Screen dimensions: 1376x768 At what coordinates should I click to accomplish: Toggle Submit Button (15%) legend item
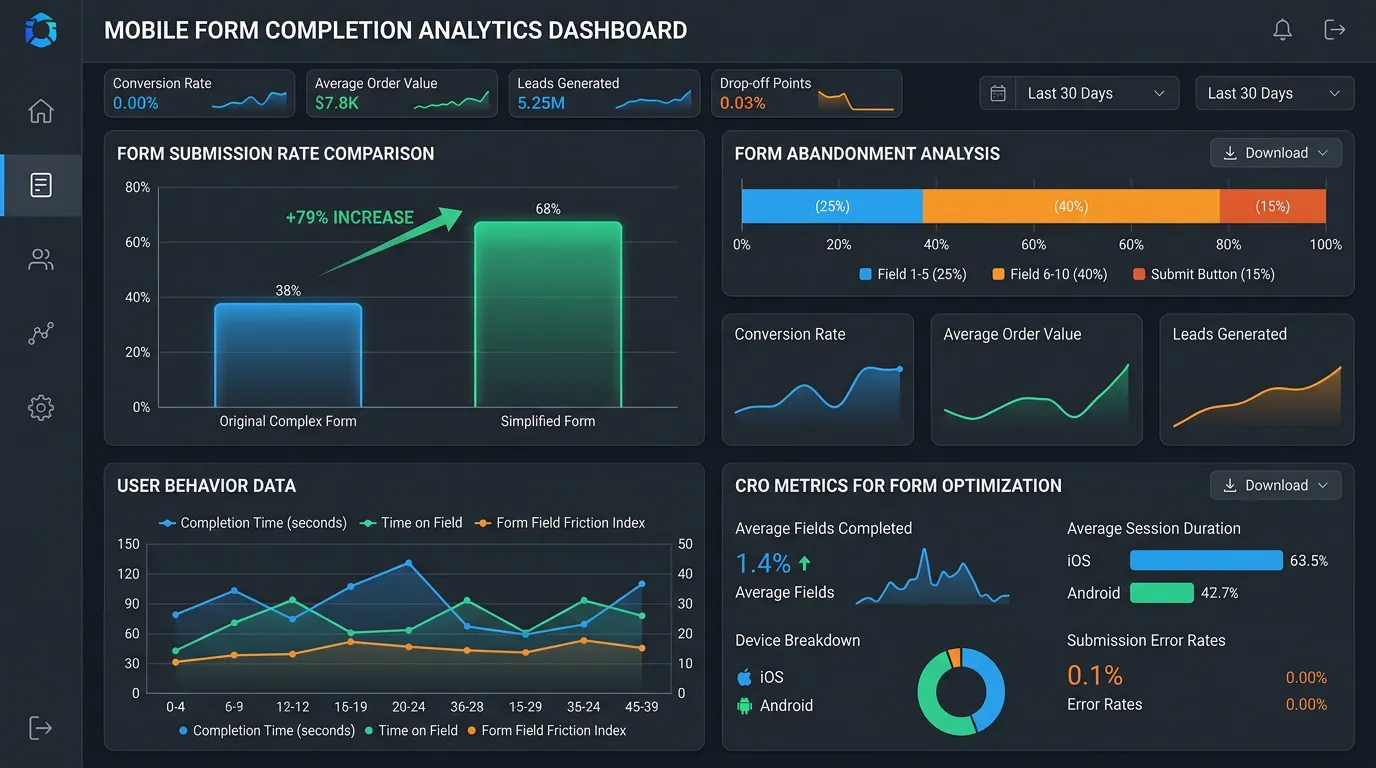tap(1204, 274)
